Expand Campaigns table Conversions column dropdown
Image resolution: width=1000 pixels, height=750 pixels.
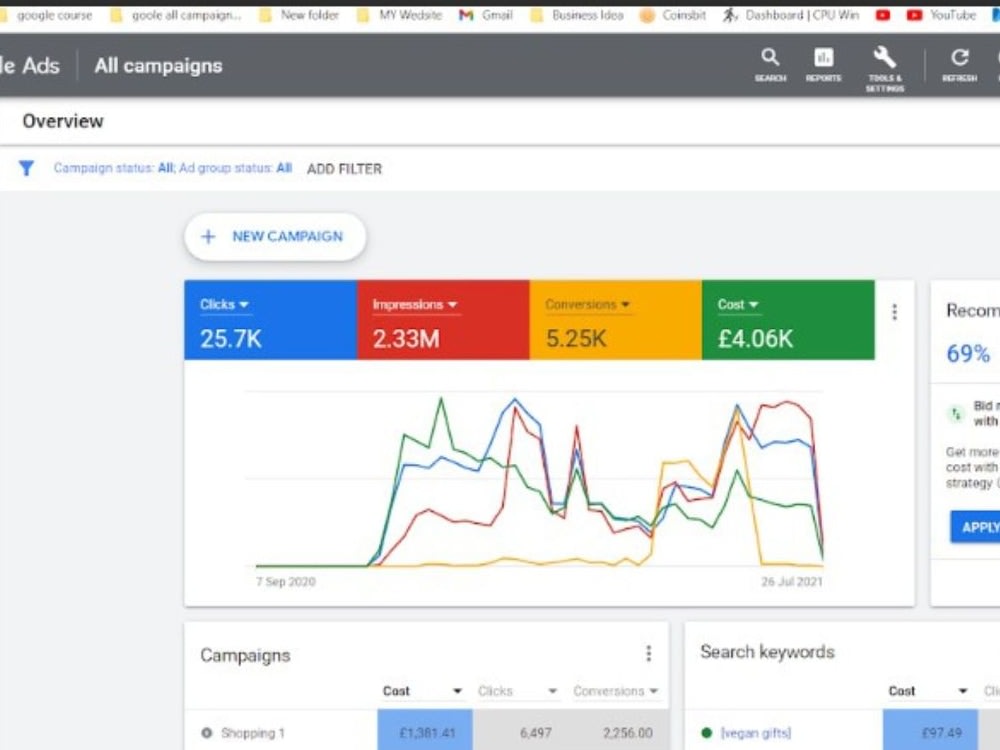coord(653,691)
